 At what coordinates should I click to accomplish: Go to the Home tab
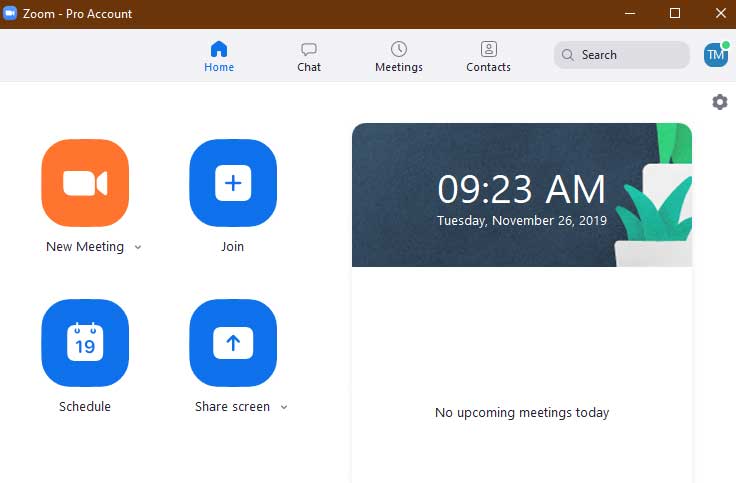tap(219, 56)
